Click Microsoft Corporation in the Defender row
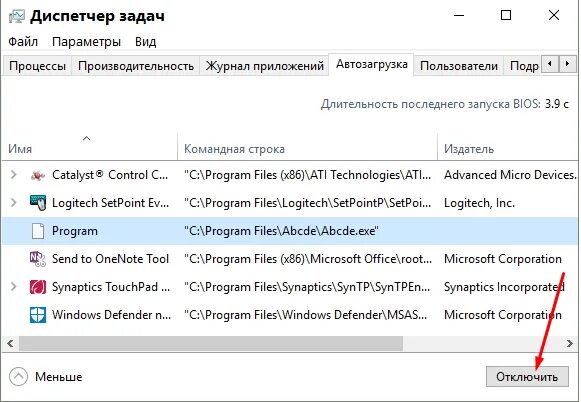581x402 pixels. [503, 315]
